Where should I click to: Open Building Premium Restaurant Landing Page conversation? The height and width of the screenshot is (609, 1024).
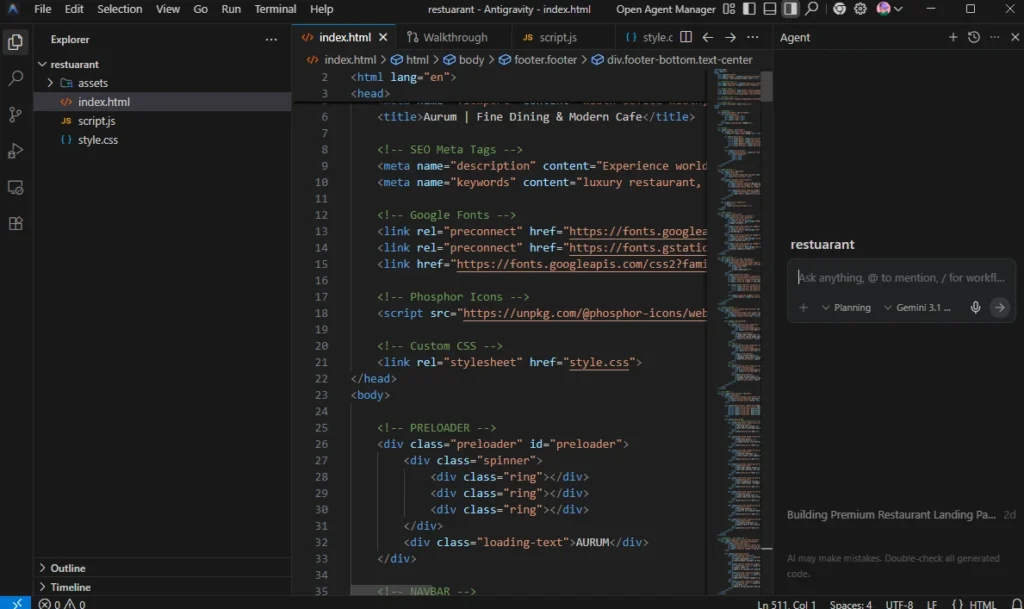(x=901, y=514)
